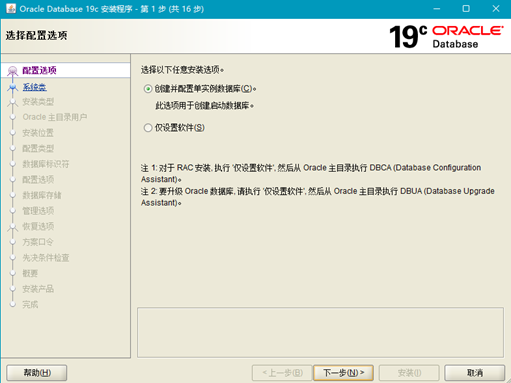Click the text 此选项用于创建启动数据库

tap(204, 106)
